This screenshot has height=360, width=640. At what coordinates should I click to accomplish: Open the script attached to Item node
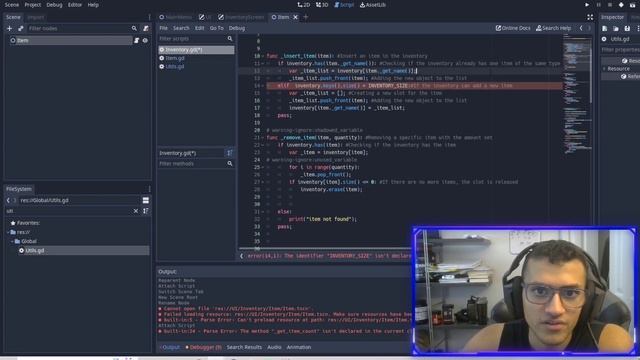tap(137, 40)
